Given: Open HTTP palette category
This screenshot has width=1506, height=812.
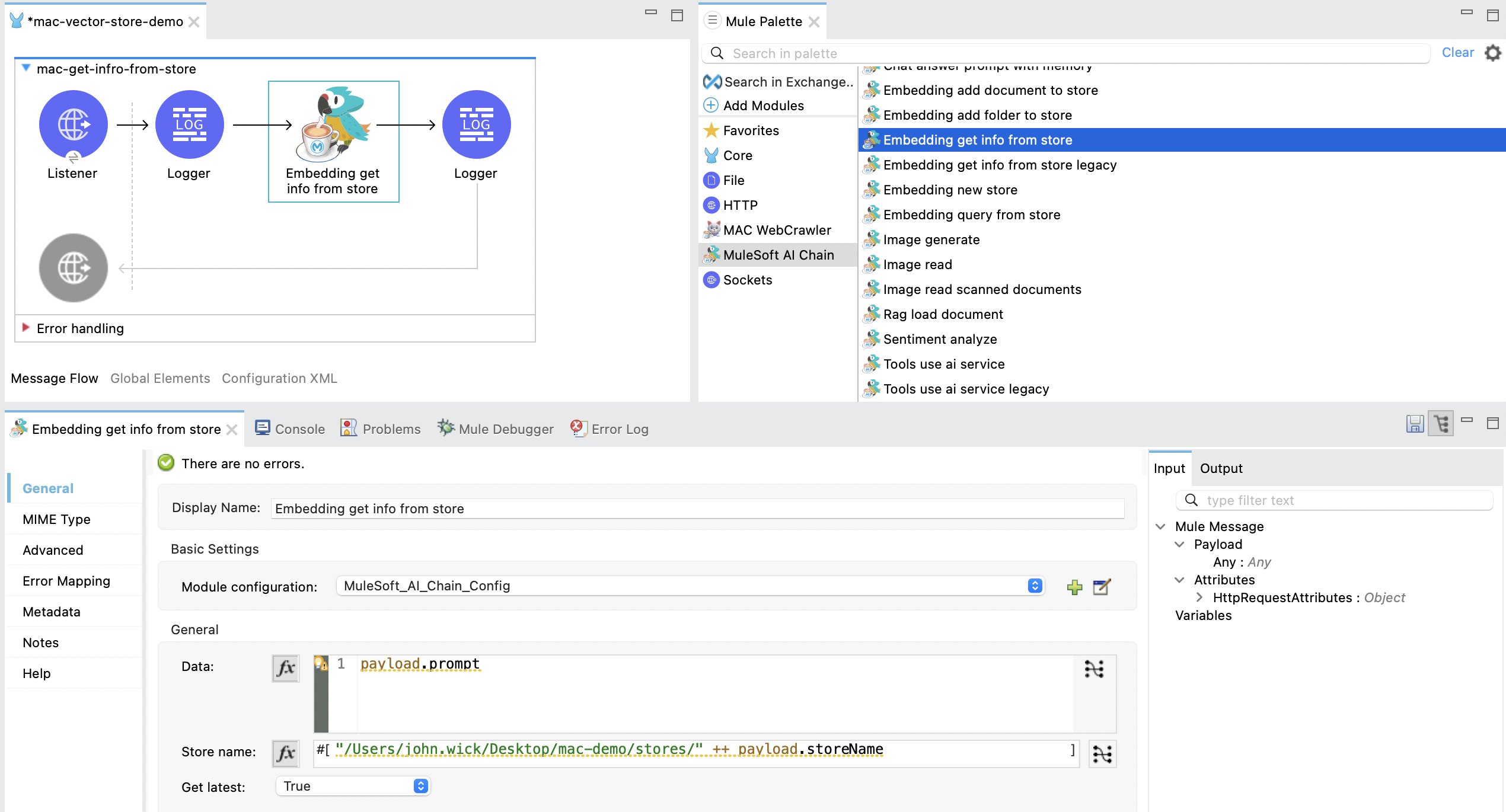Looking at the screenshot, I should pos(730,205).
